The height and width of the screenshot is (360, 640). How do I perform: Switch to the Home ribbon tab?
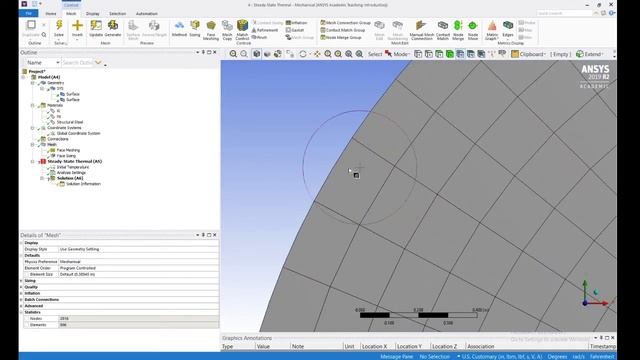51,14
